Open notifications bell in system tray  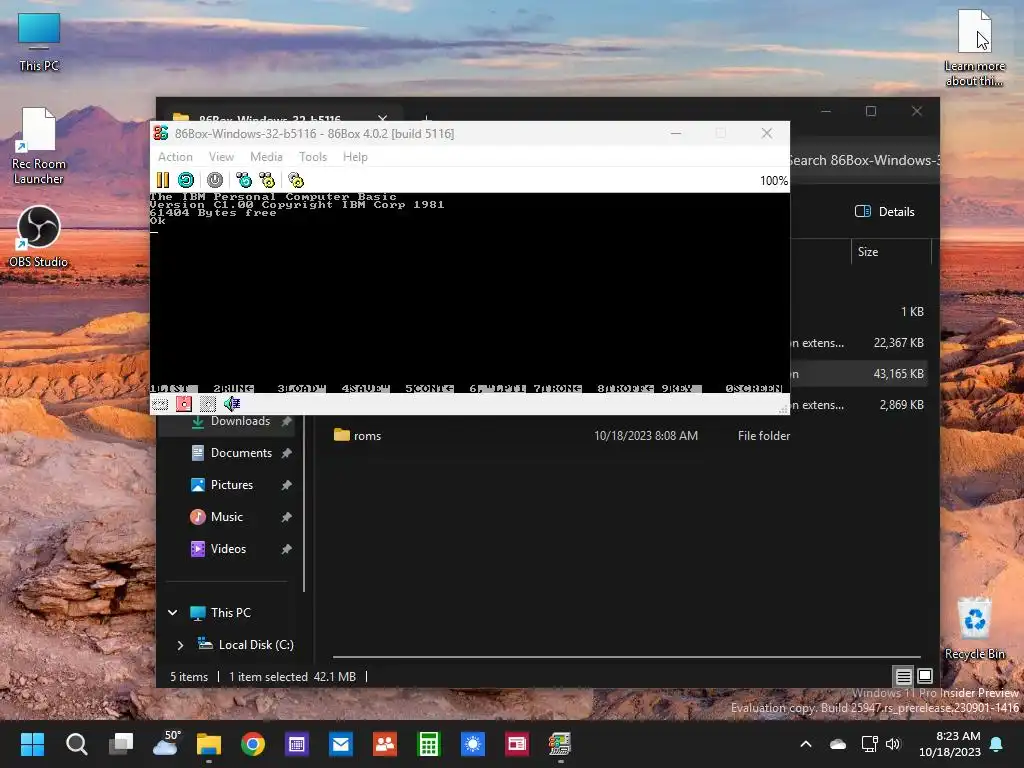click(x=997, y=744)
